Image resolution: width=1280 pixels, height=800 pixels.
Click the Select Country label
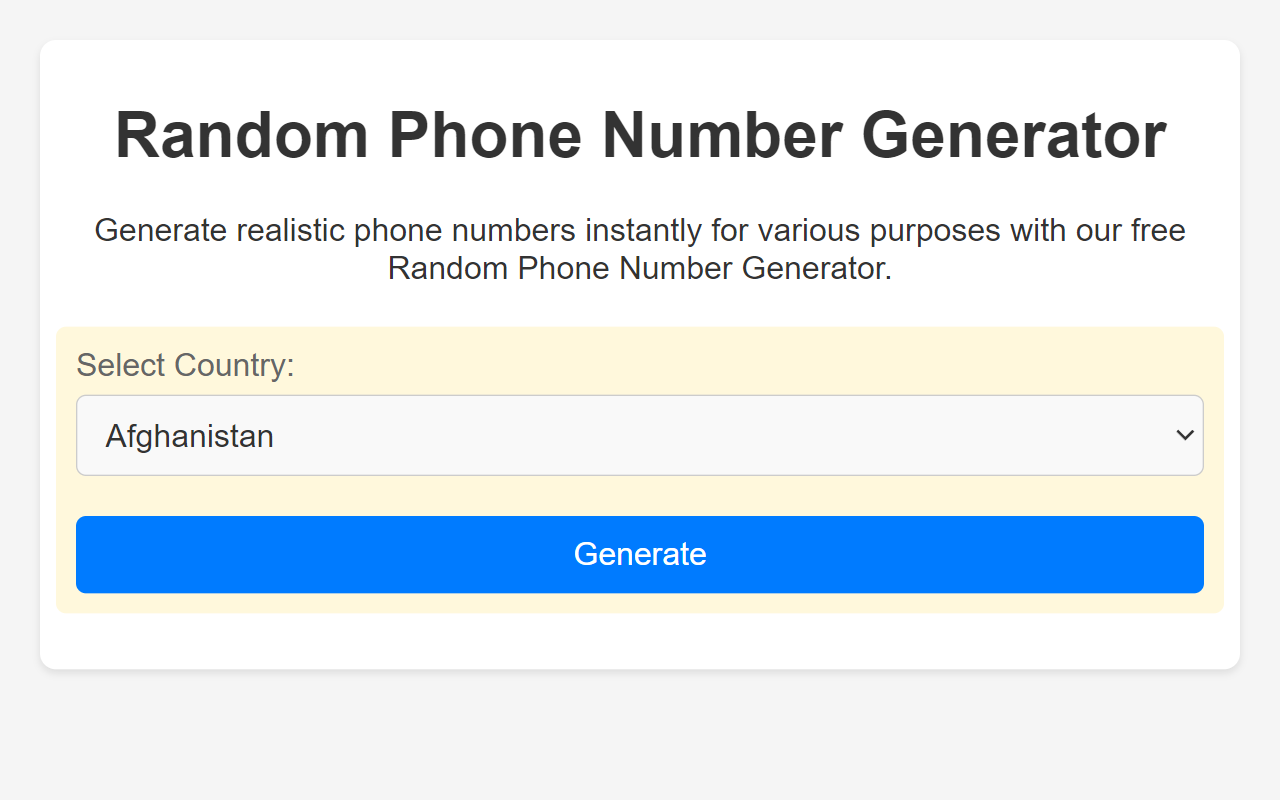pos(185,365)
